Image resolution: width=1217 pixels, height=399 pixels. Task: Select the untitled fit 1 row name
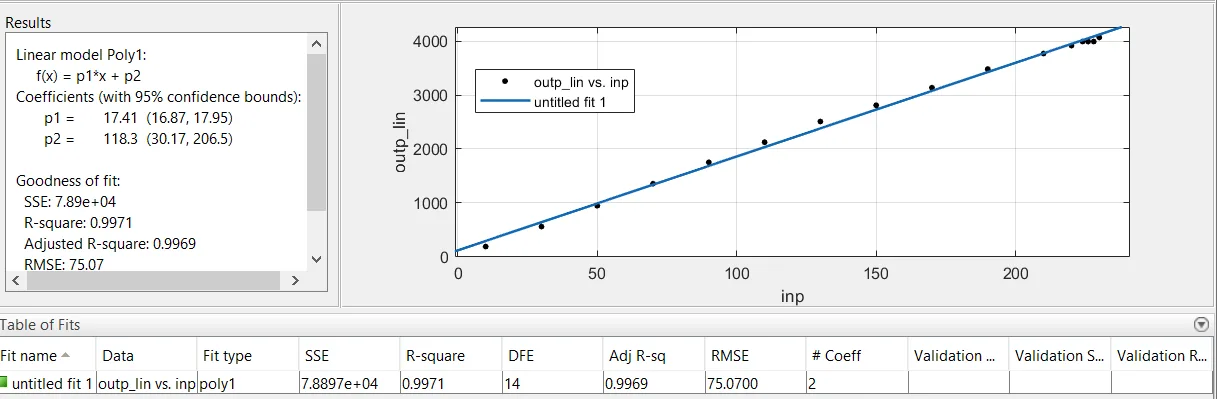53,383
